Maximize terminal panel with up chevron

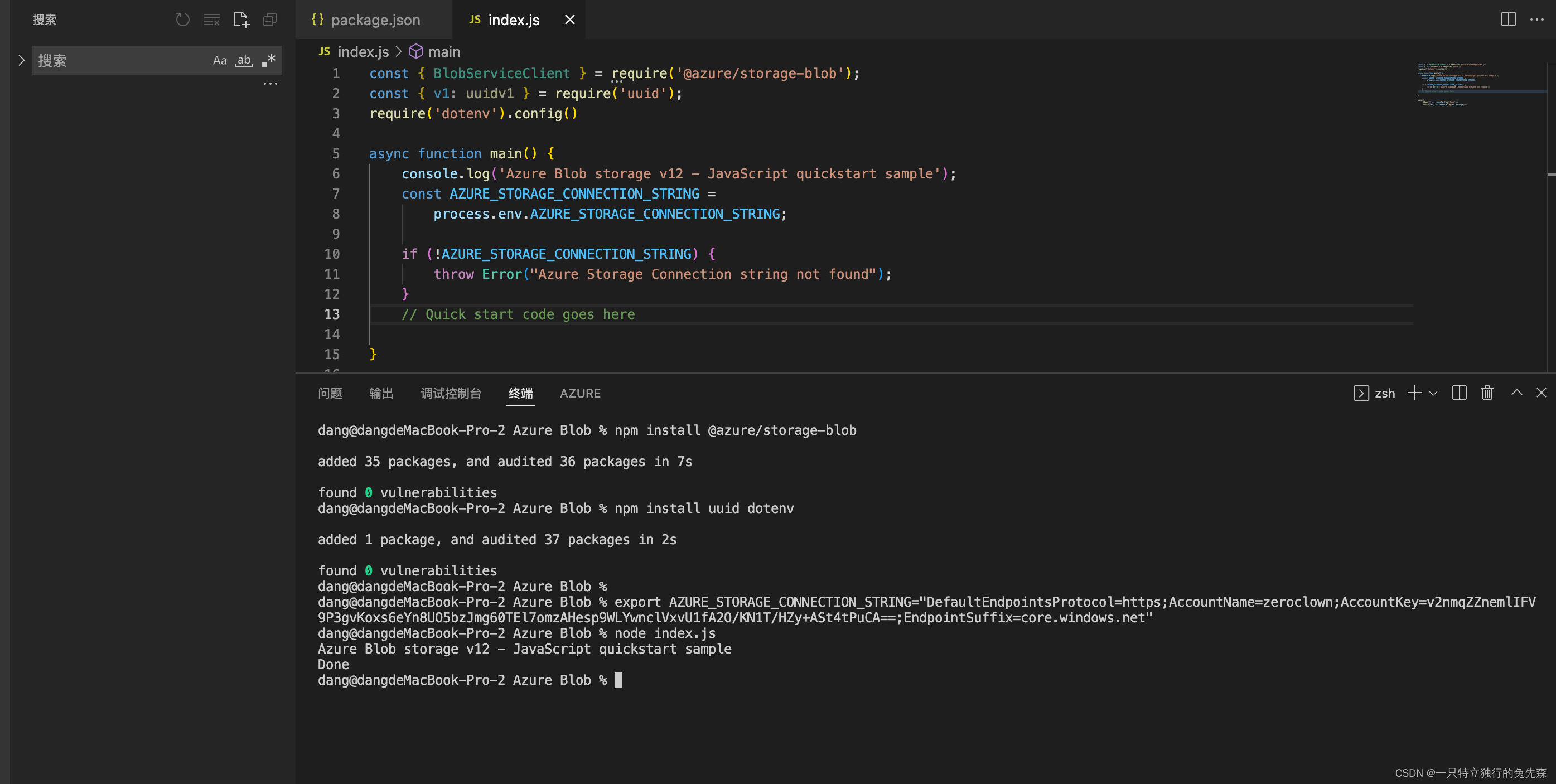pos(1517,393)
